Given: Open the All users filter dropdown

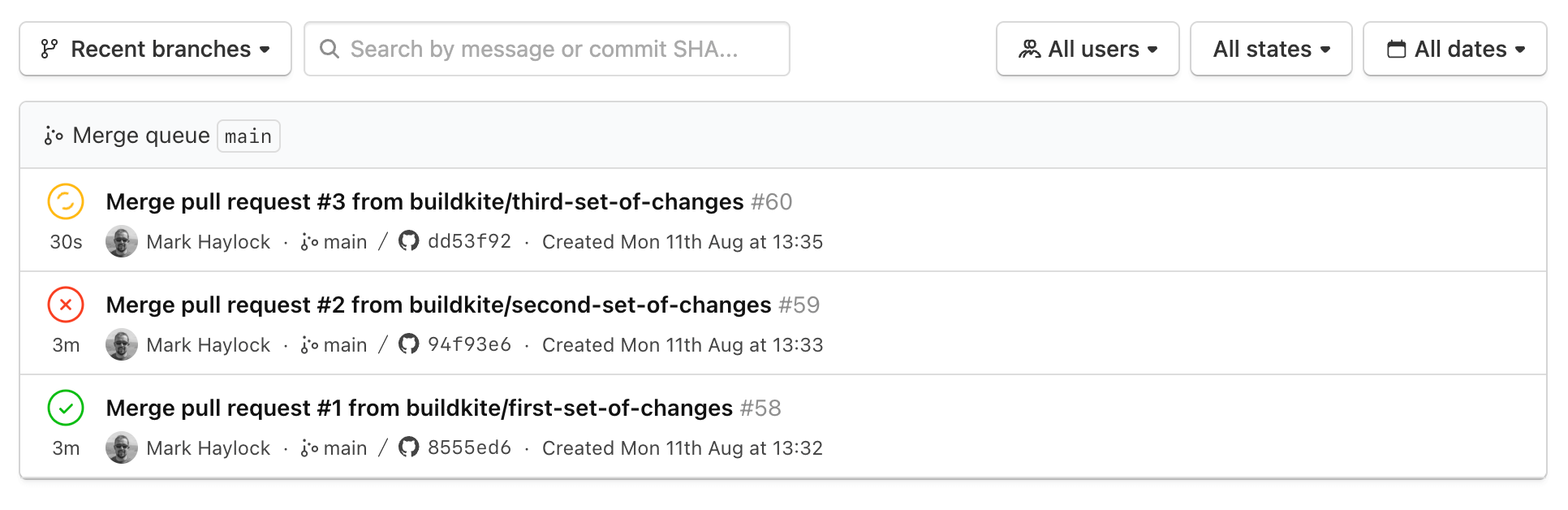Looking at the screenshot, I should [1088, 49].
